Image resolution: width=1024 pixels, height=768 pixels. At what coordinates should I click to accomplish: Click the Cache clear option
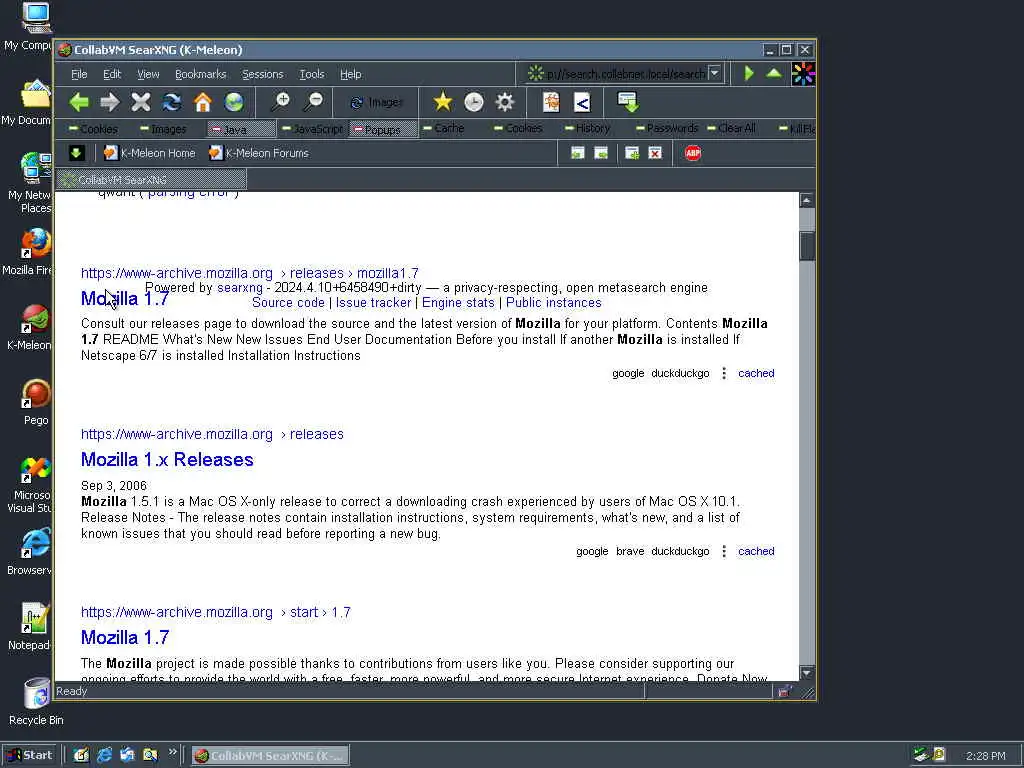coord(443,128)
